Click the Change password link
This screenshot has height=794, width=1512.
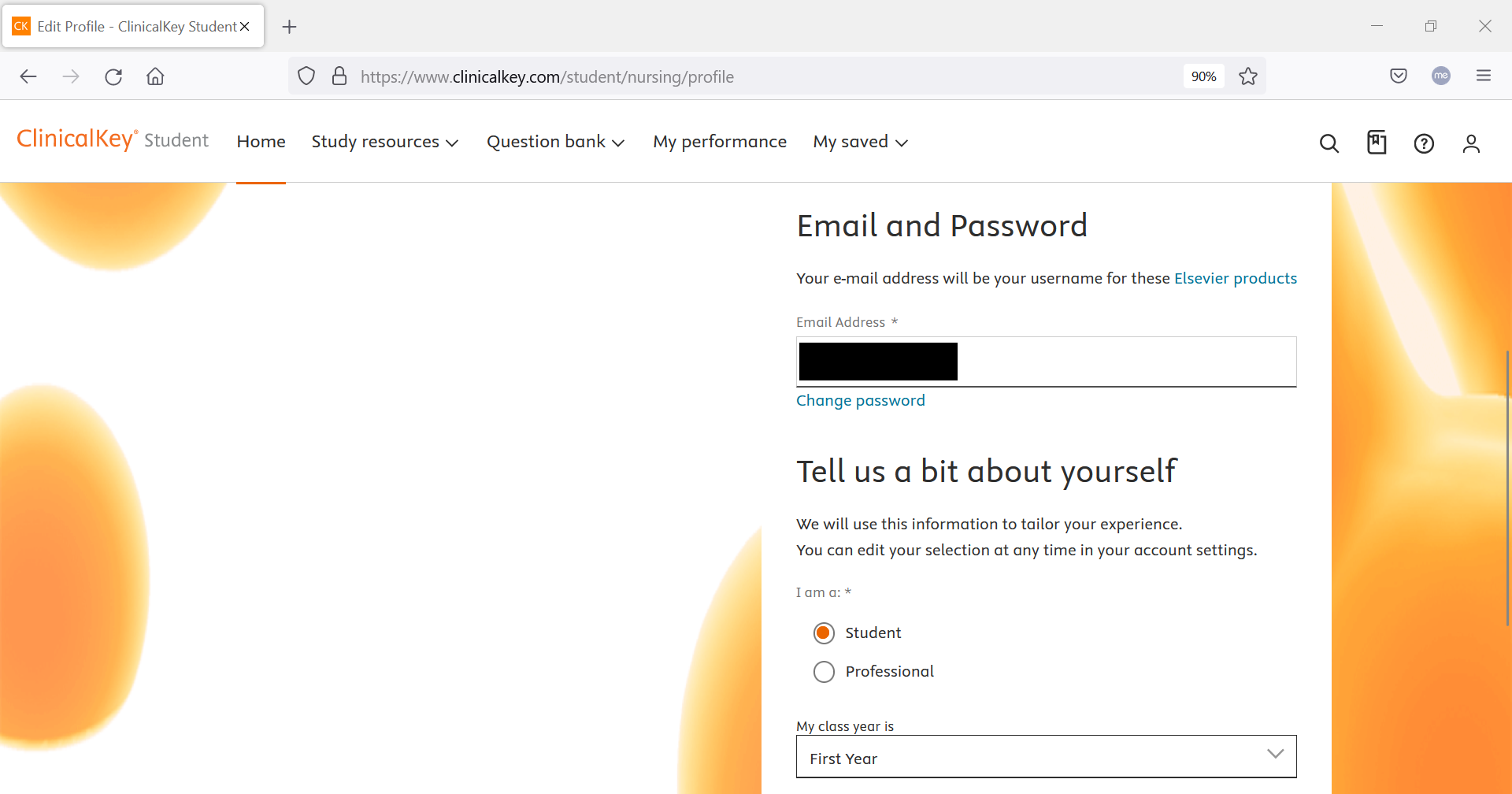pyautogui.click(x=860, y=401)
